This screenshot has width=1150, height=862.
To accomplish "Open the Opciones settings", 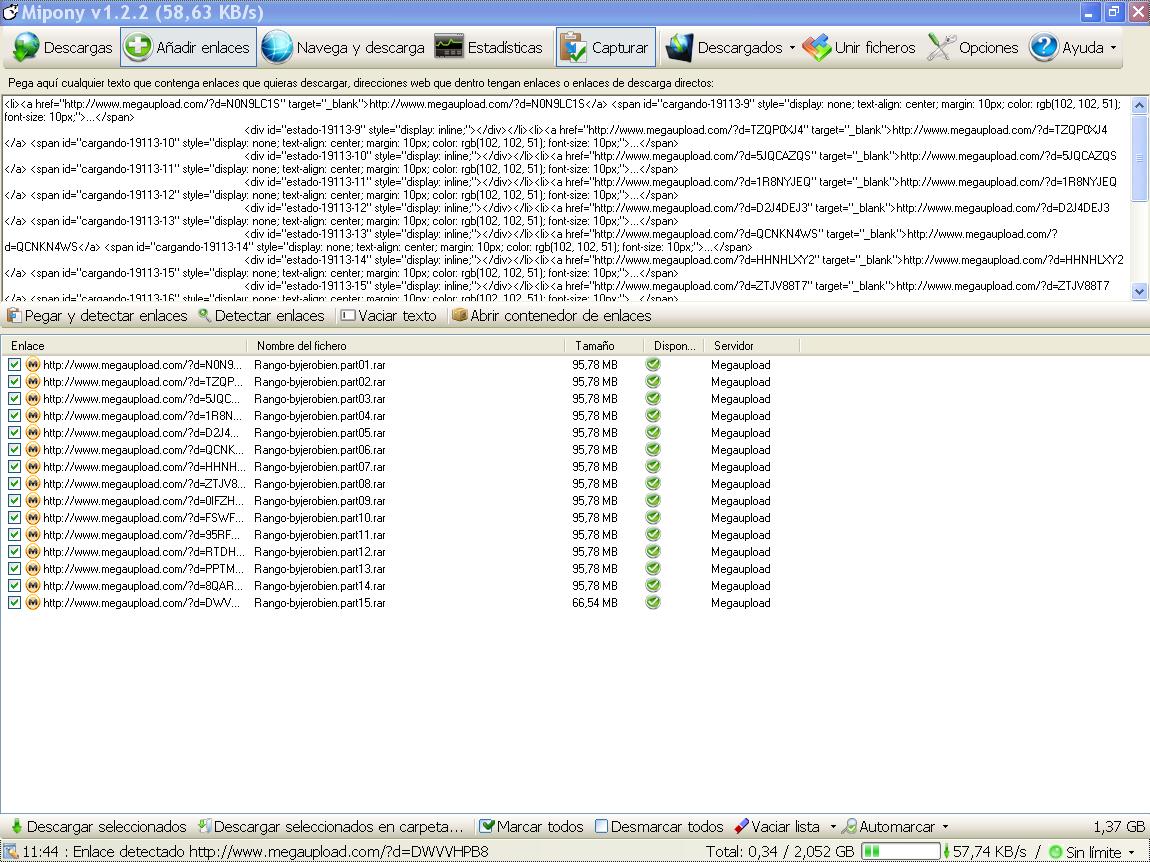I will tap(973, 48).
